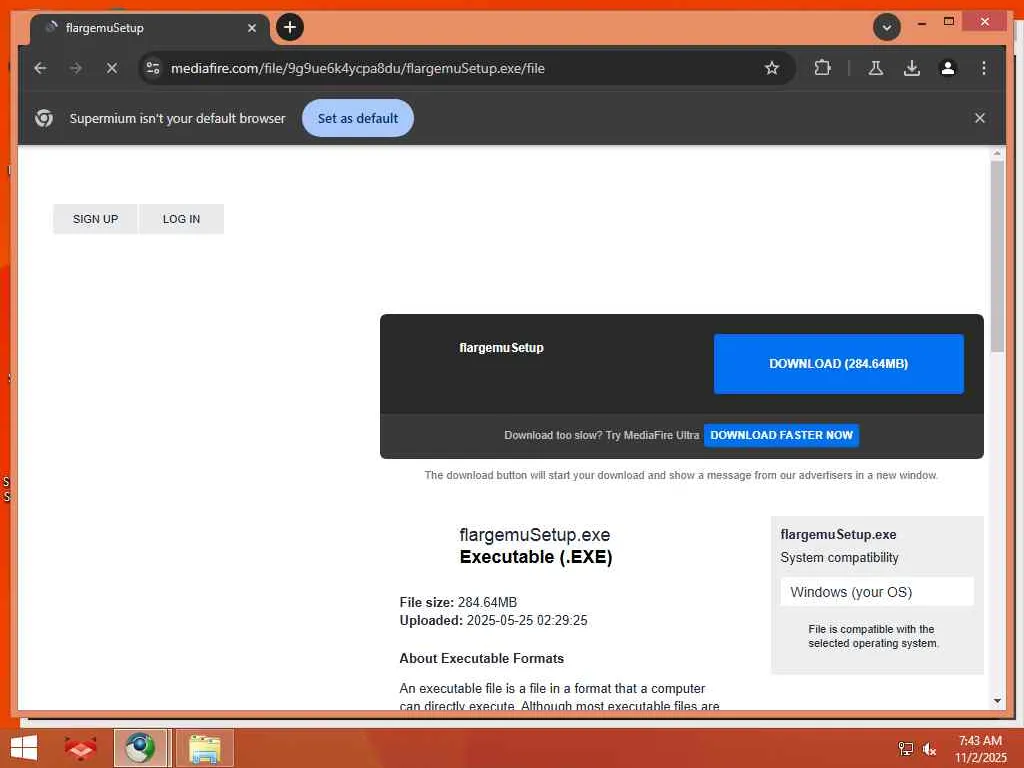Click the Executable (.EXE) heading
Viewport: 1024px width, 768px height.
[x=536, y=557]
